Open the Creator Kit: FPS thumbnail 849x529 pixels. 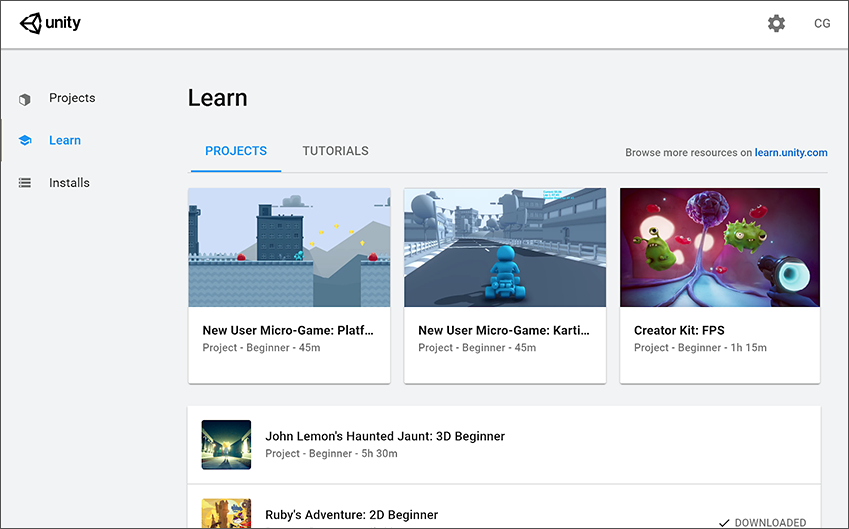pyautogui.click(x=720, y=247)
